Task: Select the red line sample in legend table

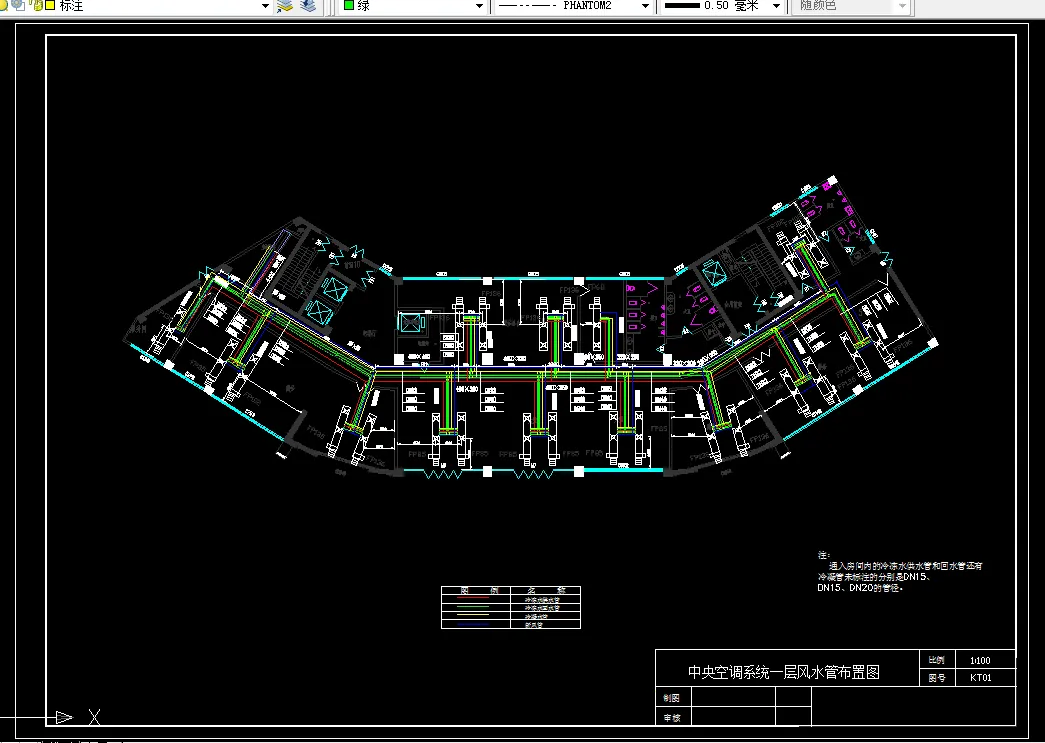Action: [472, 599]
